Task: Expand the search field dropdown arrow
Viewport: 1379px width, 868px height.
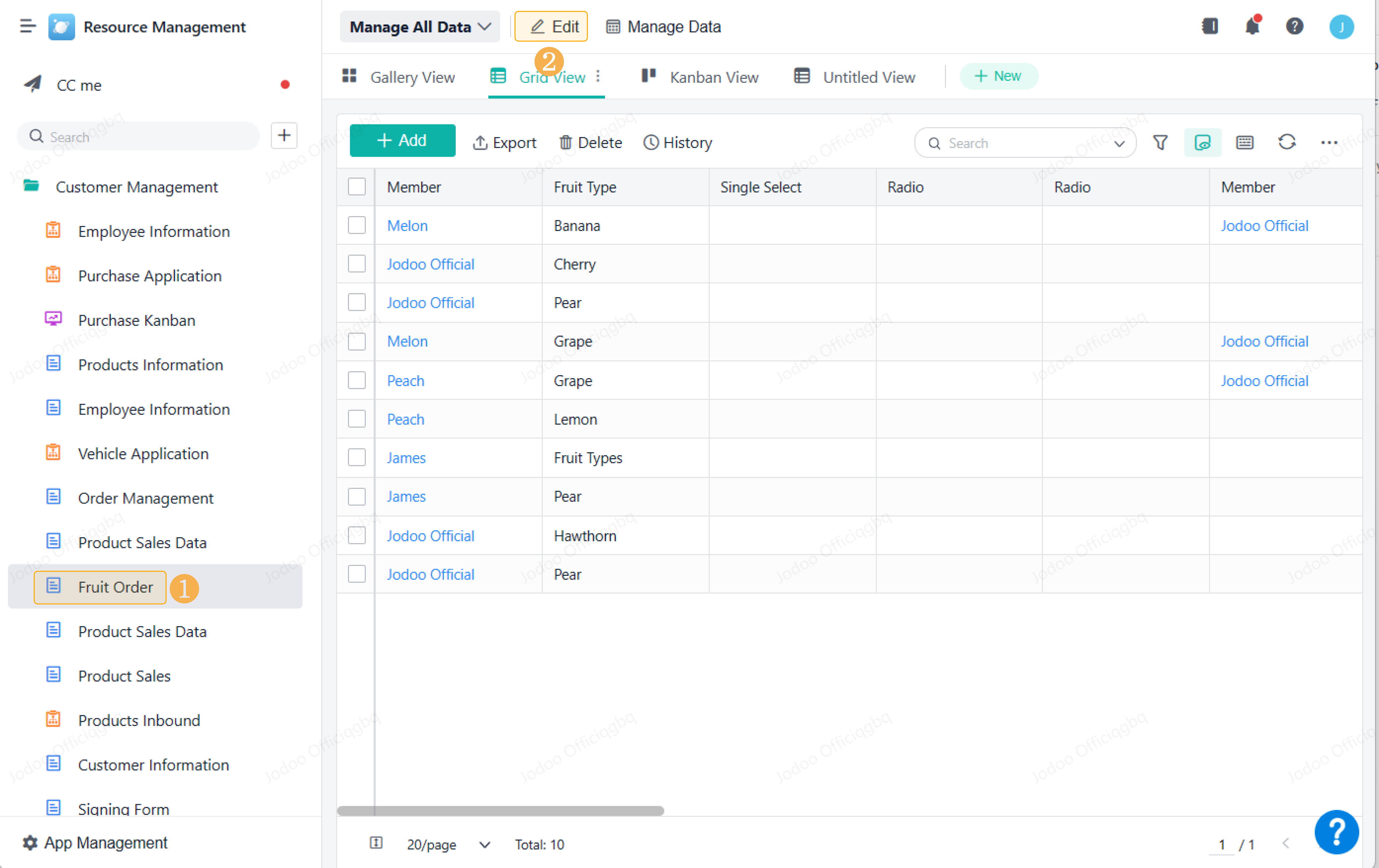Action: pos(1119,143)
